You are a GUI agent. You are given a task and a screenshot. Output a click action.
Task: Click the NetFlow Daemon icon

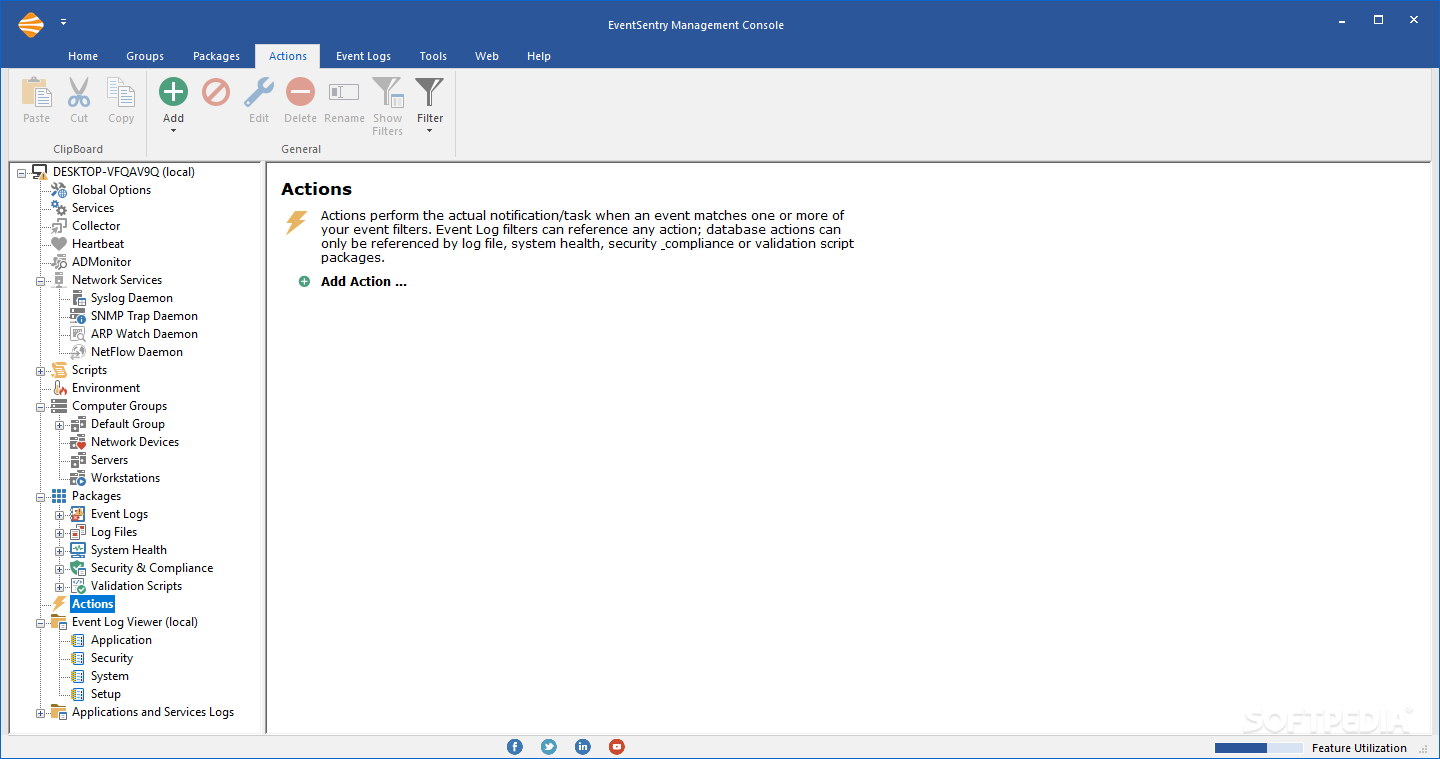tap(78, 352)
